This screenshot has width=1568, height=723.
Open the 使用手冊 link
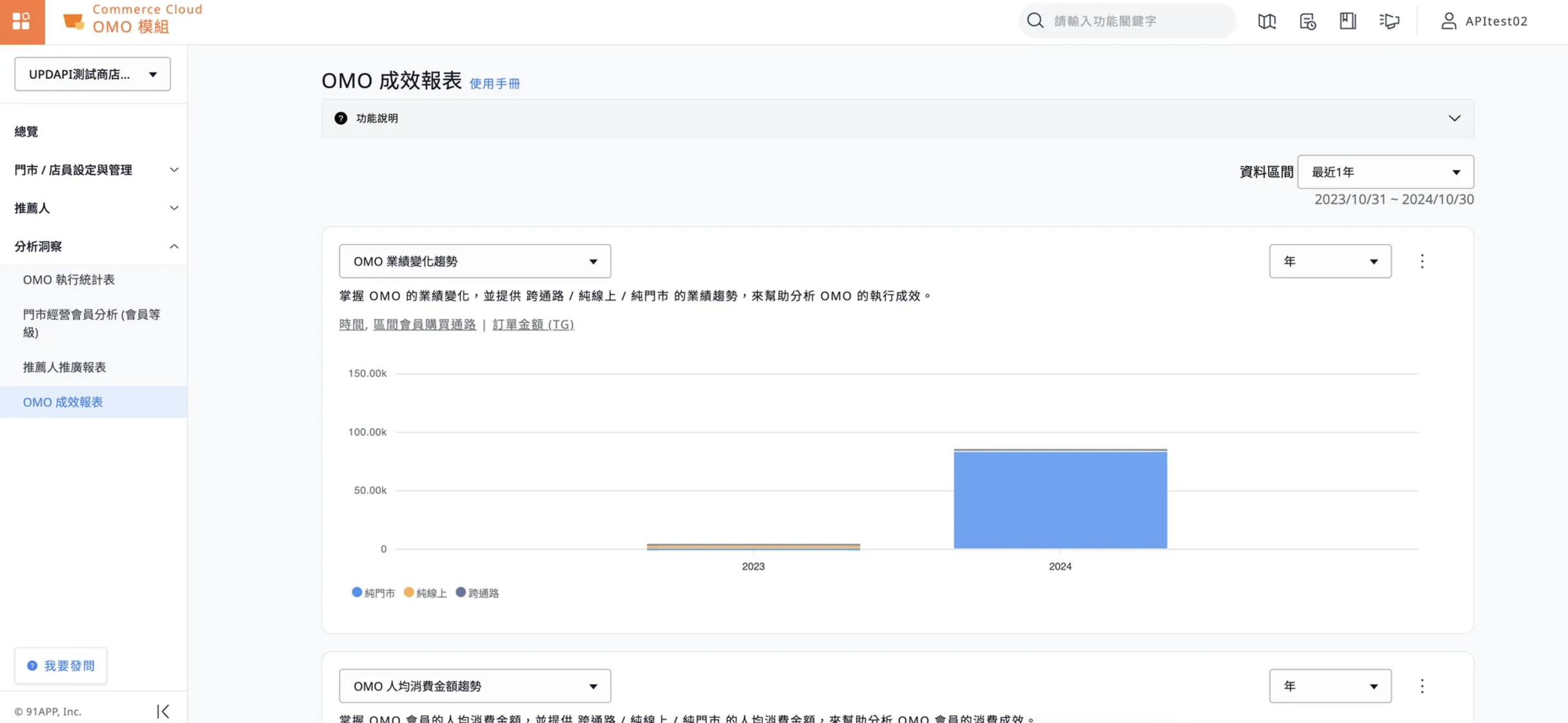tap(494, 83)
